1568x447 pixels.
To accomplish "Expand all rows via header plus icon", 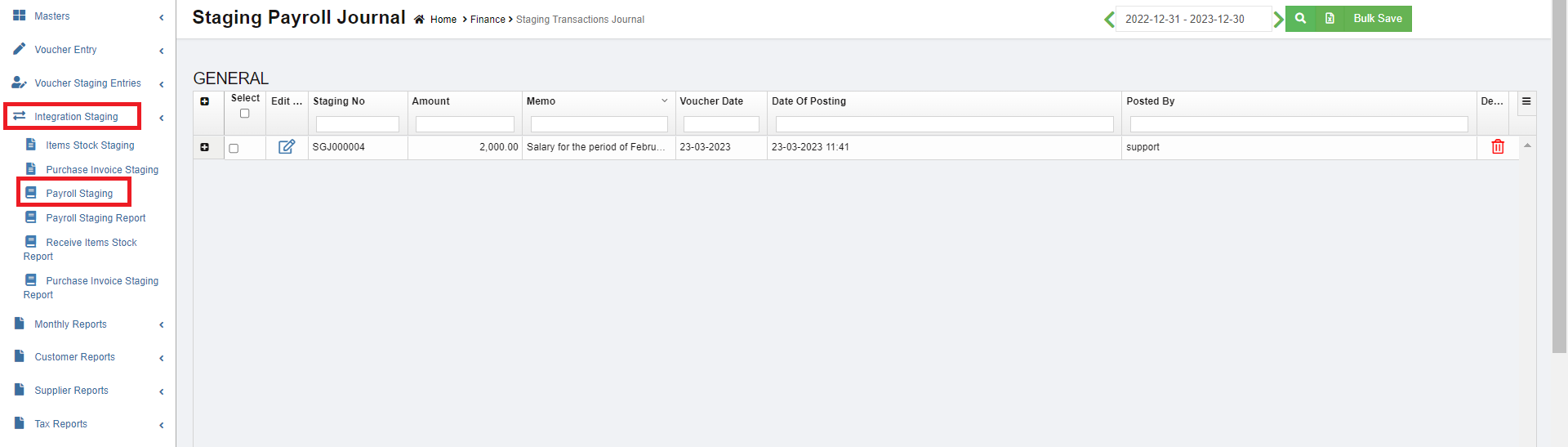I will (x=204, y=101).
